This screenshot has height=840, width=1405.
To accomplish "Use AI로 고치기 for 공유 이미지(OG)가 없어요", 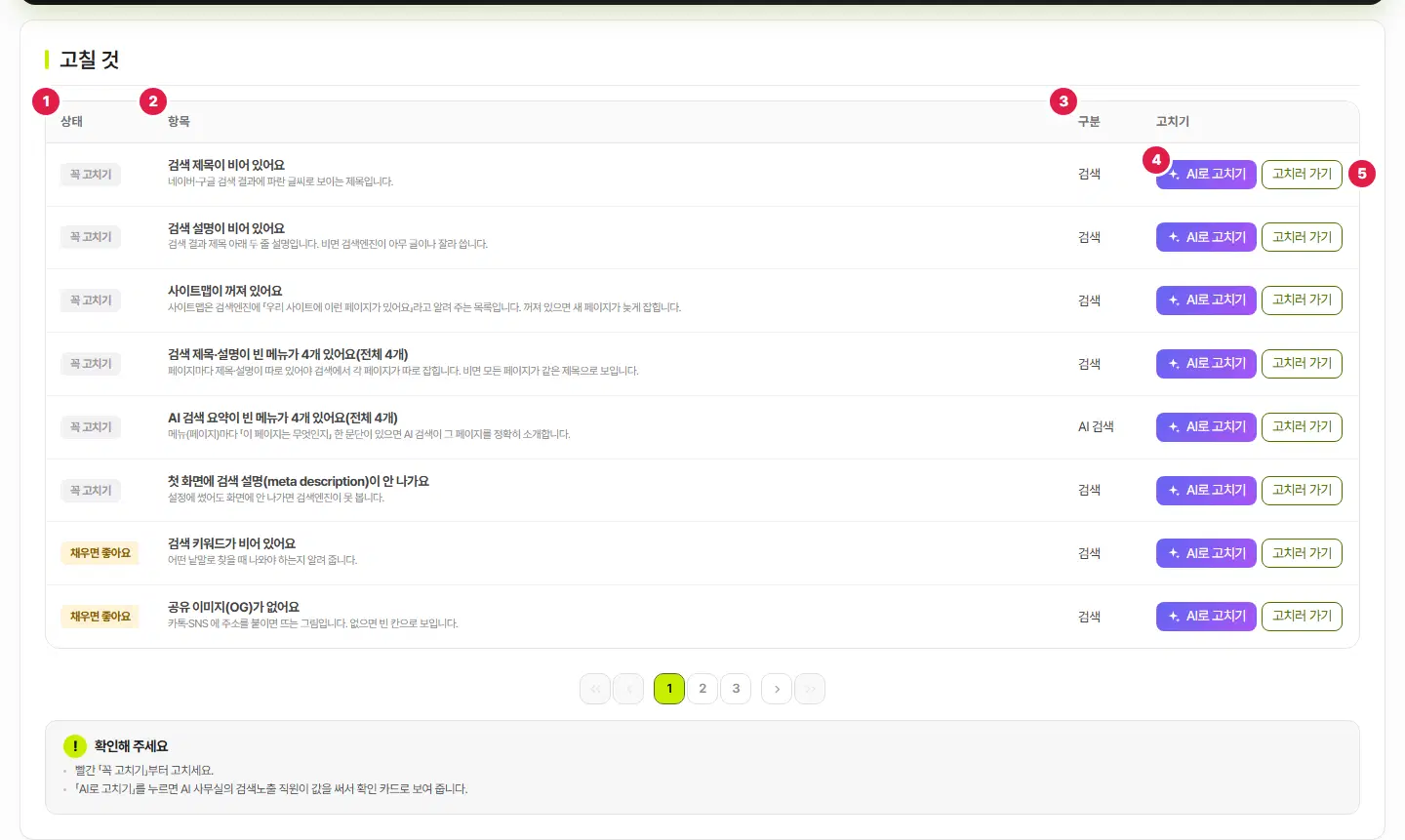I will pyautogui.click(x=1206, y=617).
